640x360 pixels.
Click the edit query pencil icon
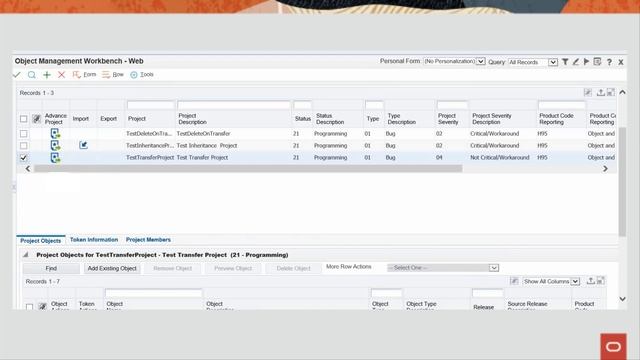point(576,62)
